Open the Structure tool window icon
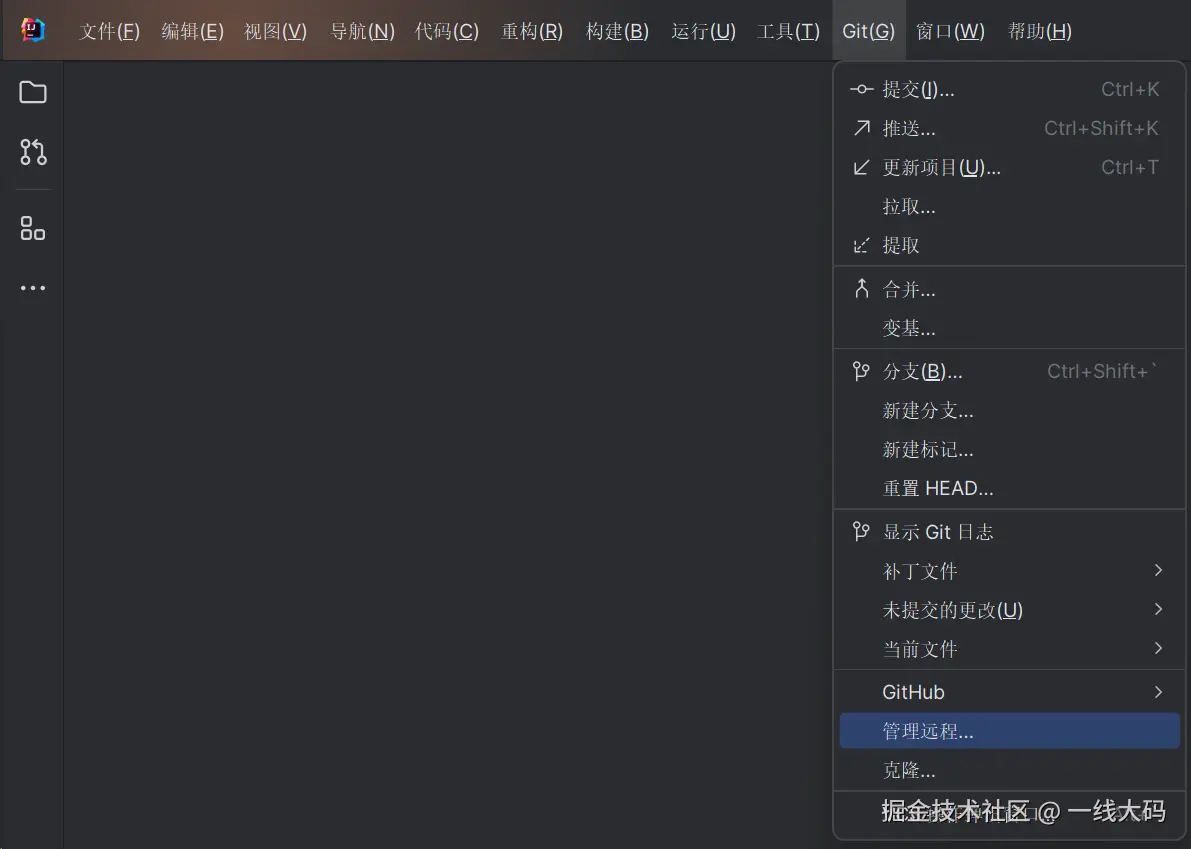Image resolution: width=1191 pixels, height=849 pixels. [33, 228]
